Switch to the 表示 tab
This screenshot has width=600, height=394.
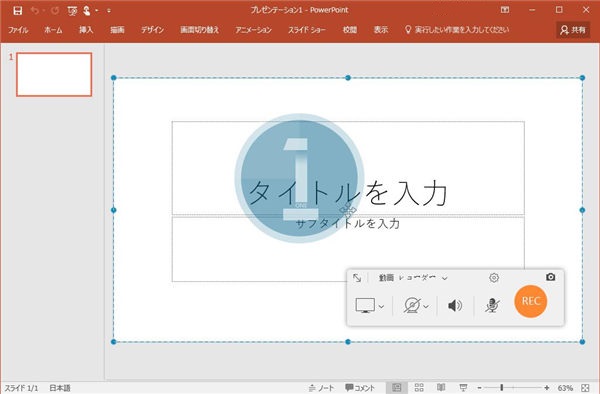tap(381, 30)
